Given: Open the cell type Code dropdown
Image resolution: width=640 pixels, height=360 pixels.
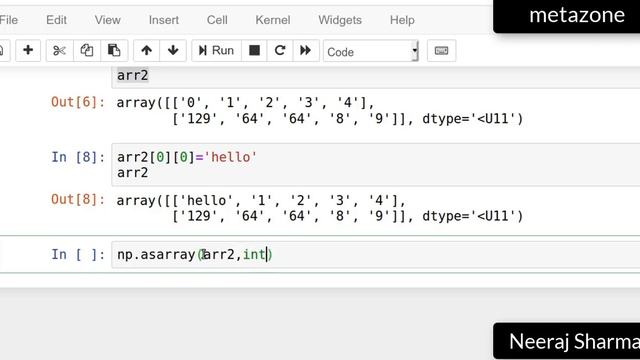Looking at the screenshot, I should [371, 51].
